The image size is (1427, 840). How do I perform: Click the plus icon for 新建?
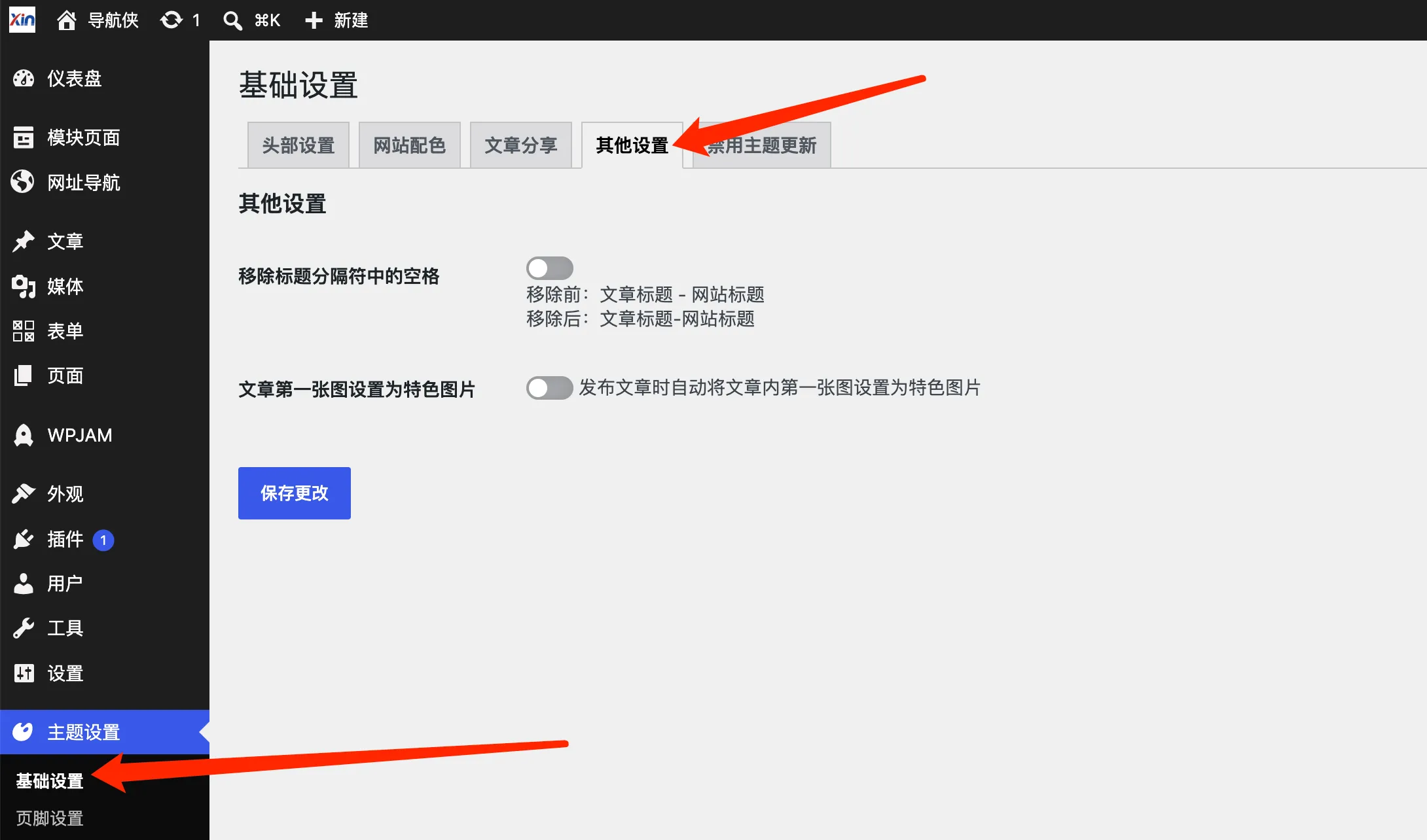(314, 20)
